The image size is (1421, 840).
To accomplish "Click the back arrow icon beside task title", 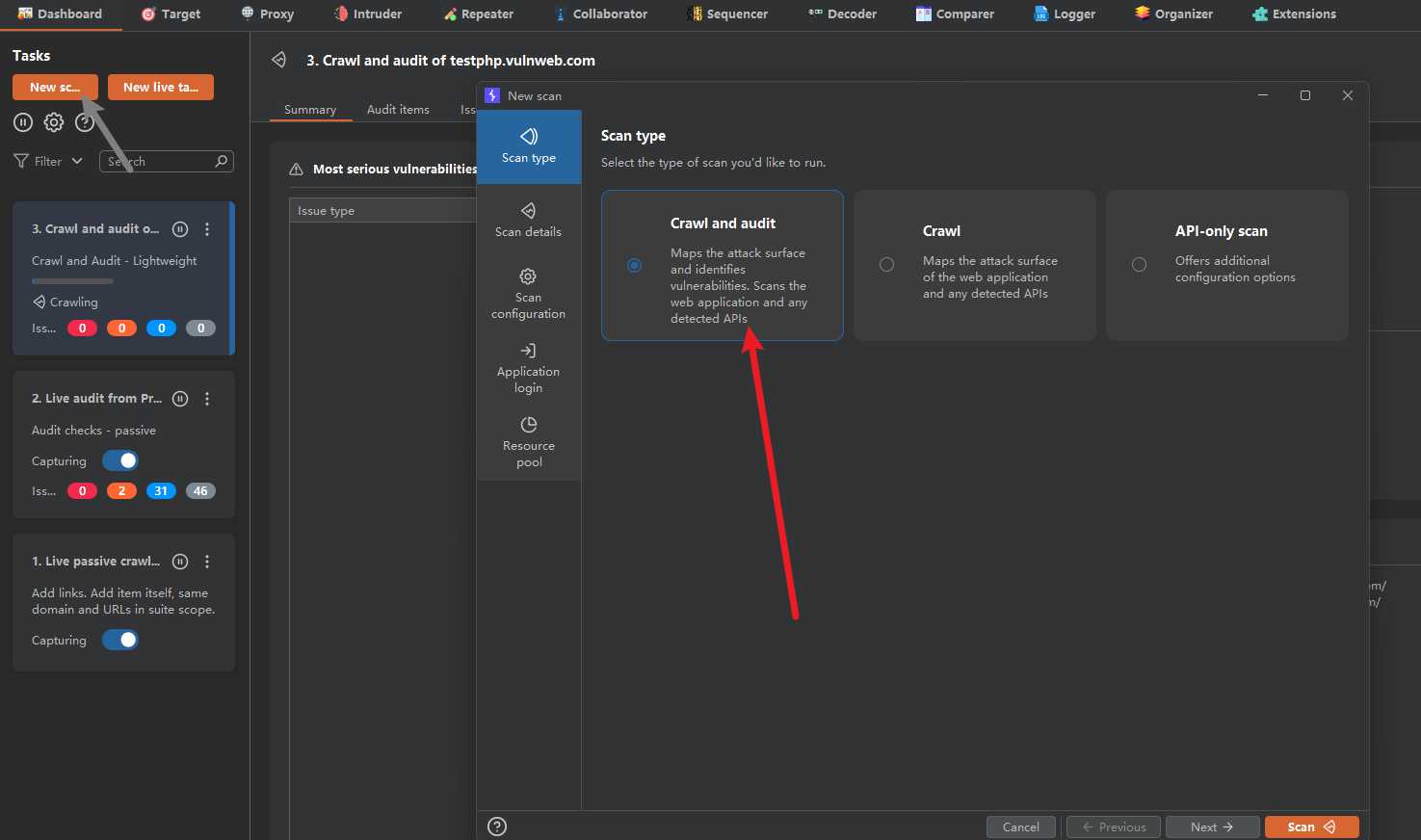I will click(x=279, y=60).
